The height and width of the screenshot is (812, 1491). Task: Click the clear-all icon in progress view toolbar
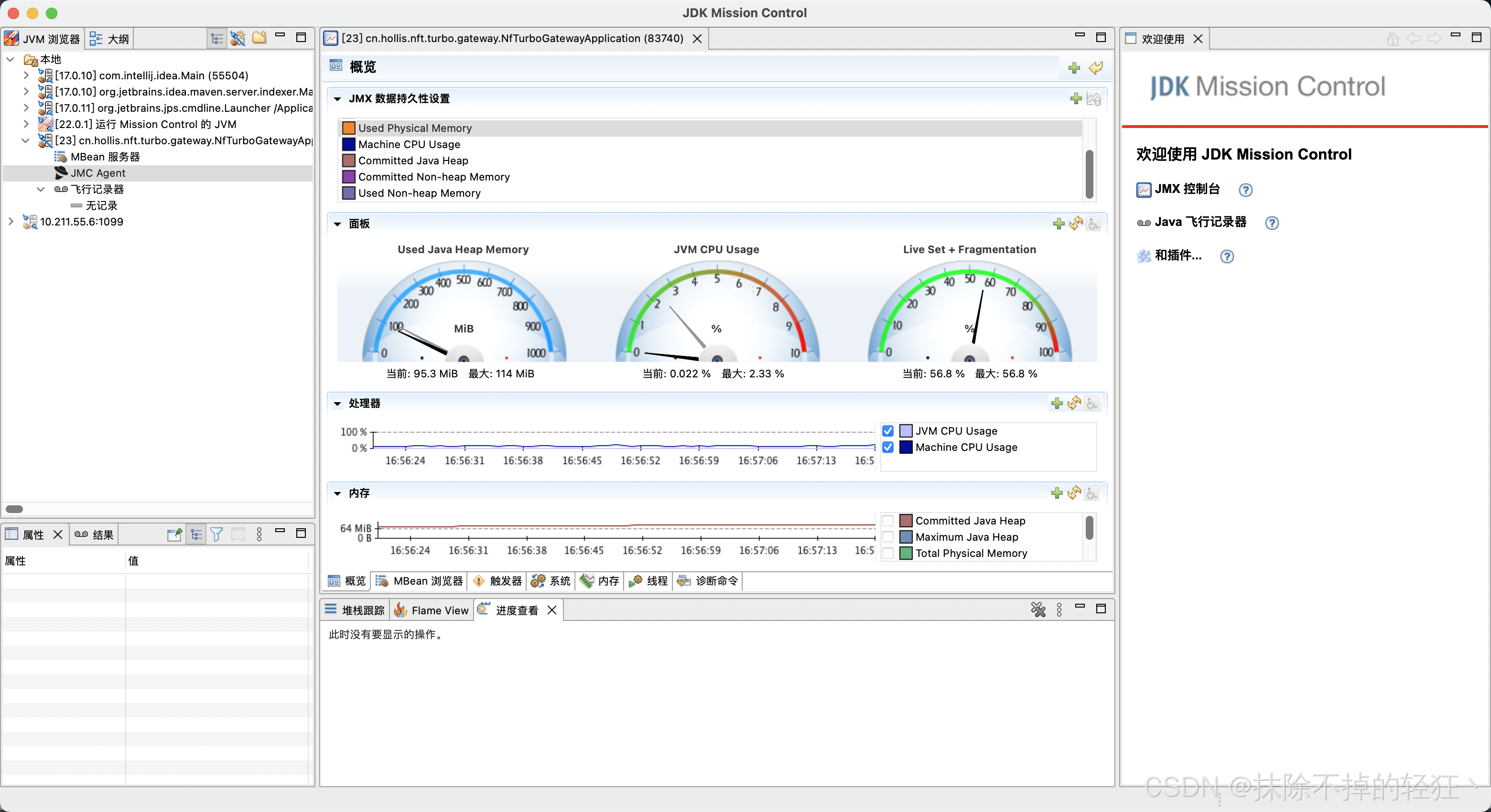tap(1038, 609)
